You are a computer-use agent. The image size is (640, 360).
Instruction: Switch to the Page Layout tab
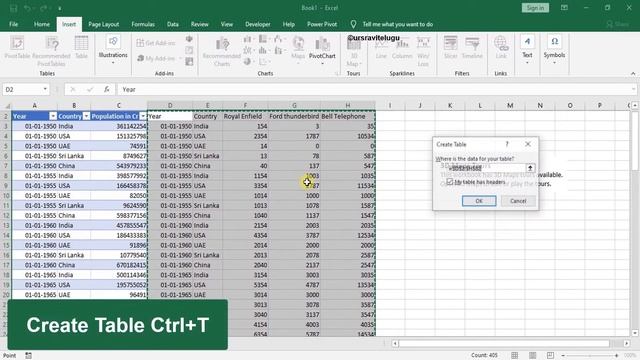(x=104, y=24)
